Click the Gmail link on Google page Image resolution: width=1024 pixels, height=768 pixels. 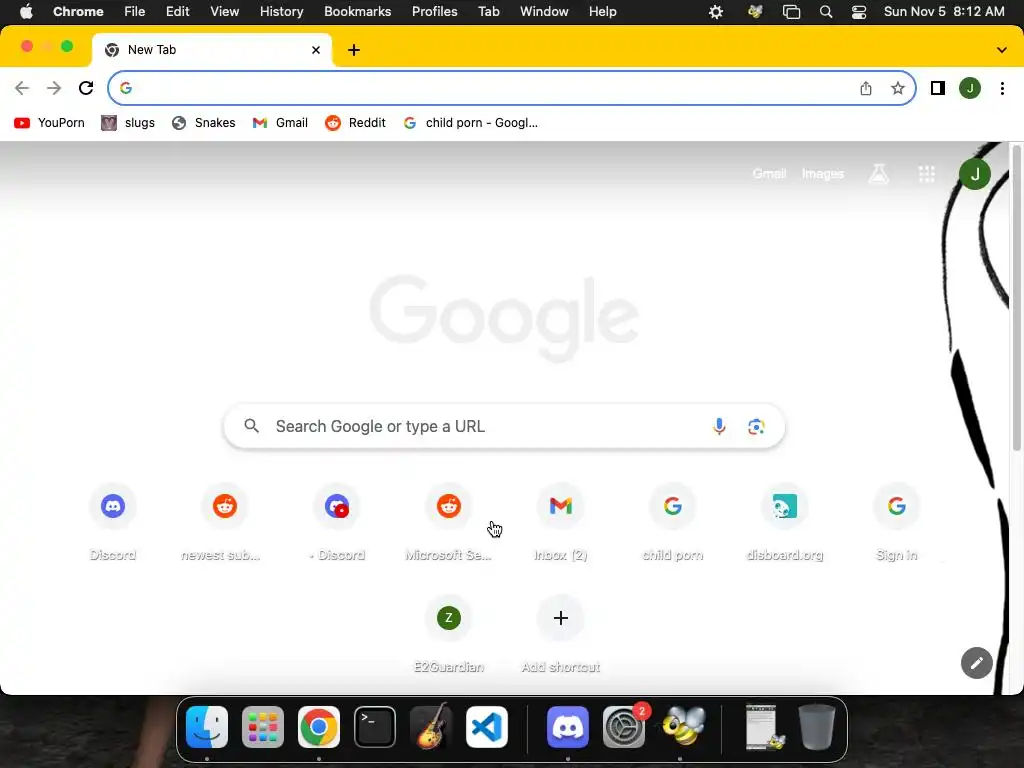(x=769, y=174)
